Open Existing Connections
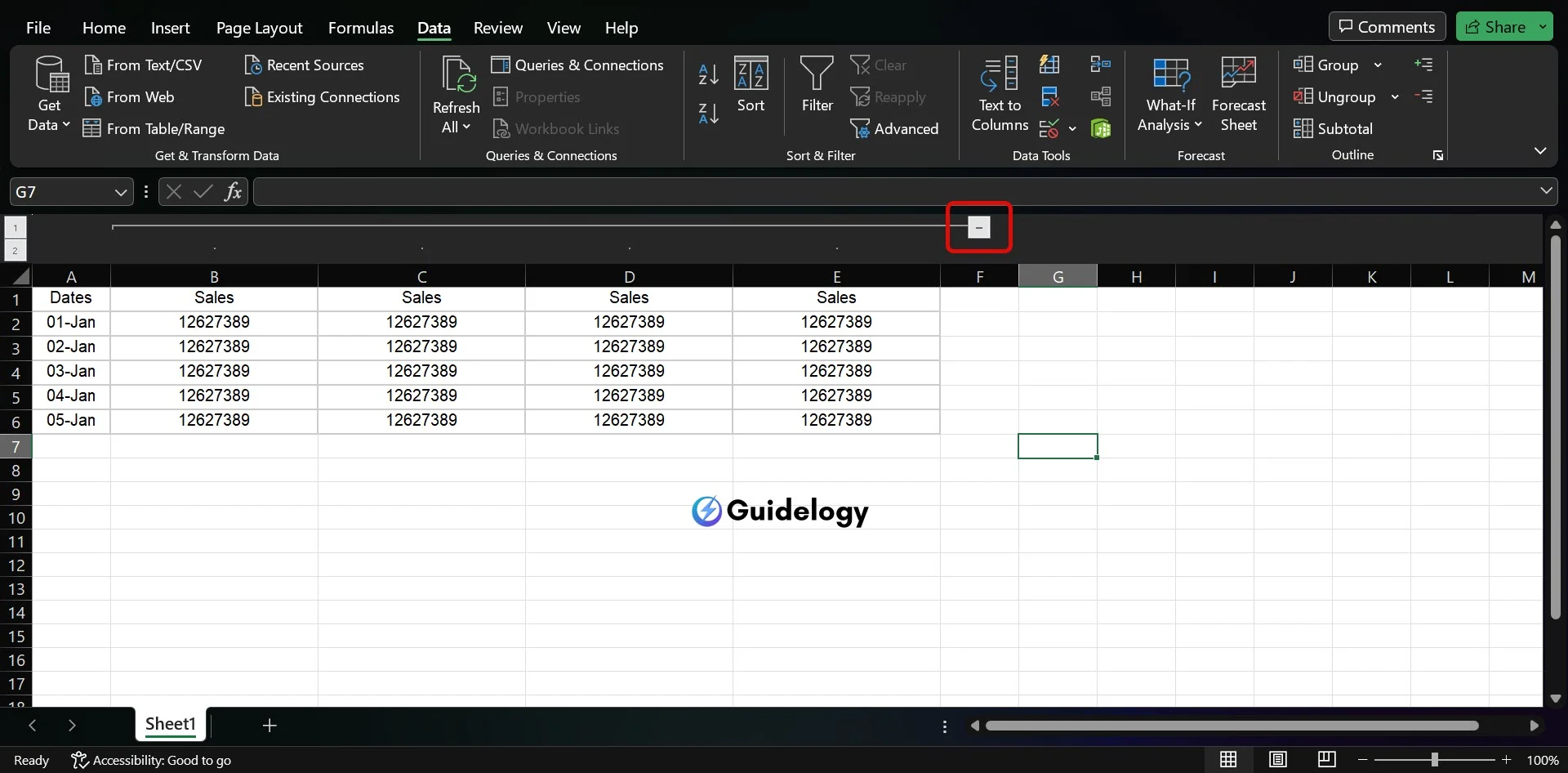 (x=323, y=96)
